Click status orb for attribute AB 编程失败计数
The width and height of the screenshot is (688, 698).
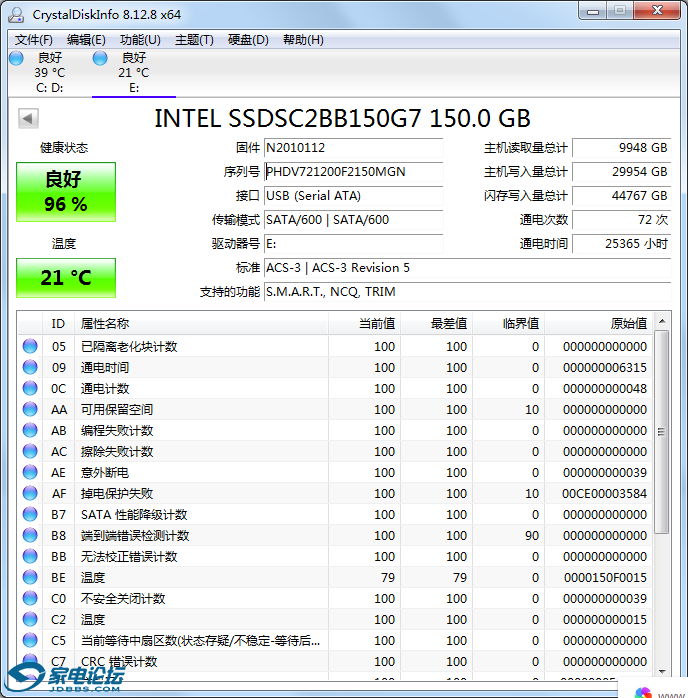click(30, 430)
